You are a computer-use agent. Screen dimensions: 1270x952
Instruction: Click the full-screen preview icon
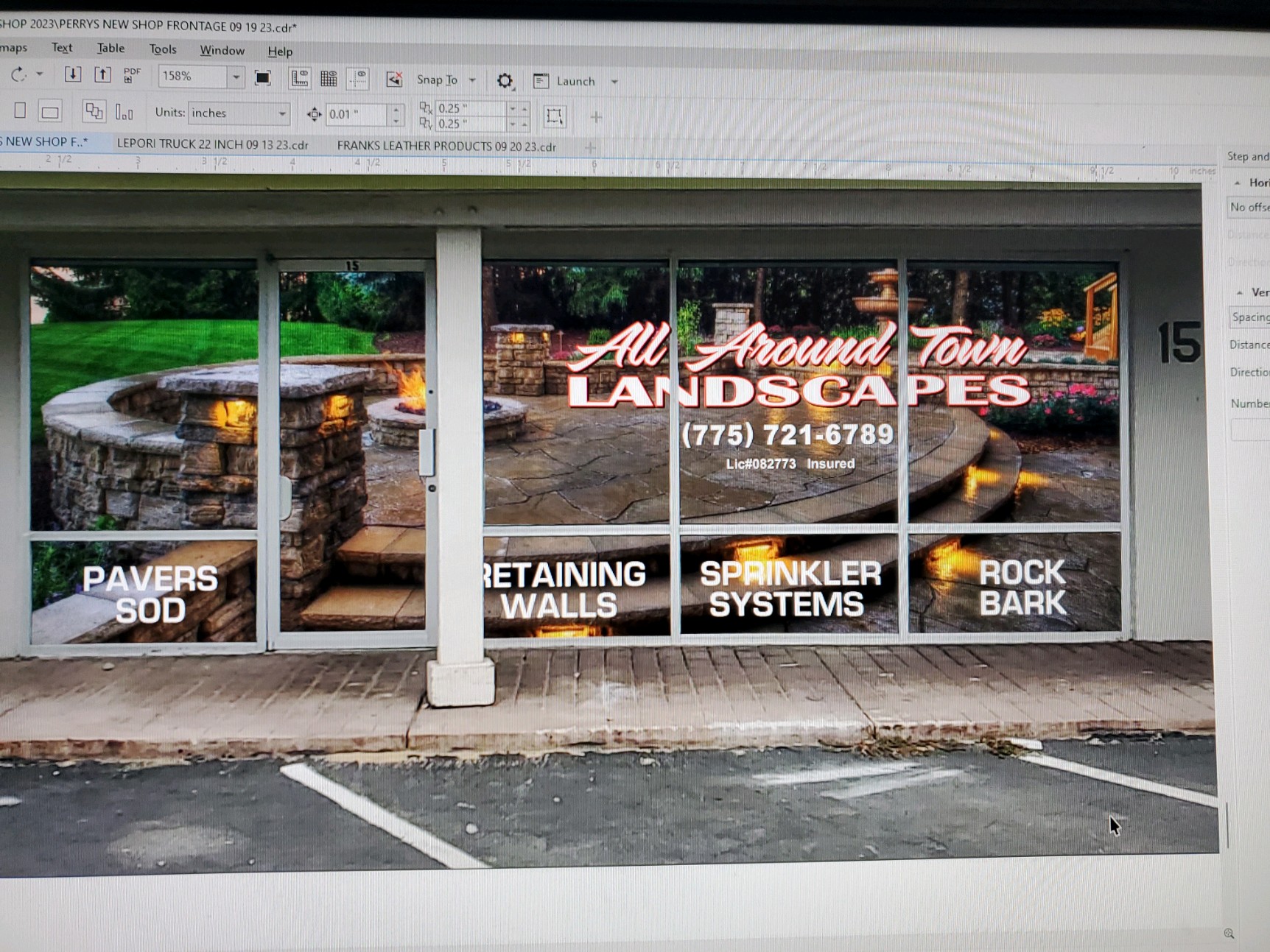(x=262, y=78)
